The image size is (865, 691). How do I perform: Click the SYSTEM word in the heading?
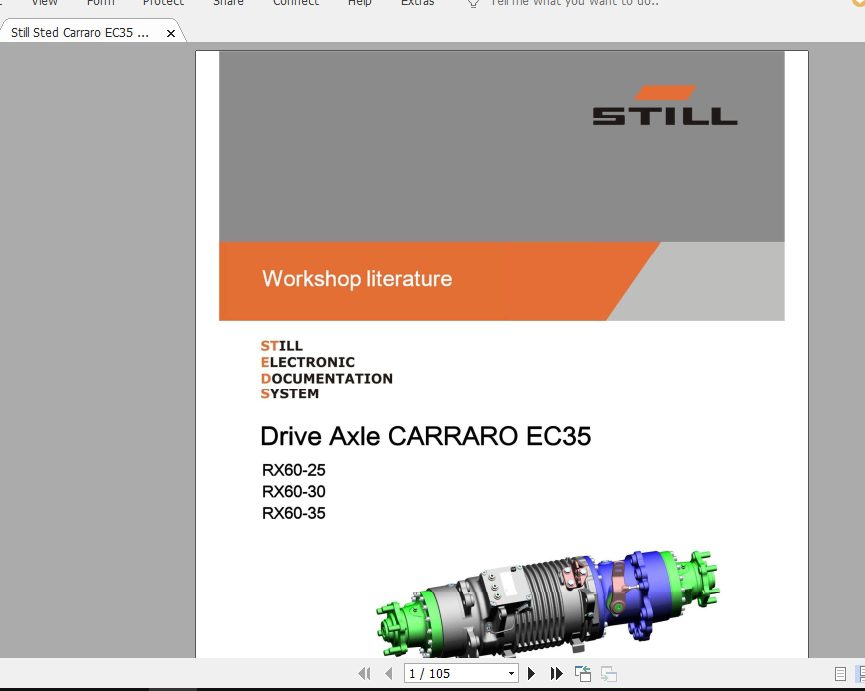(290, 394)
